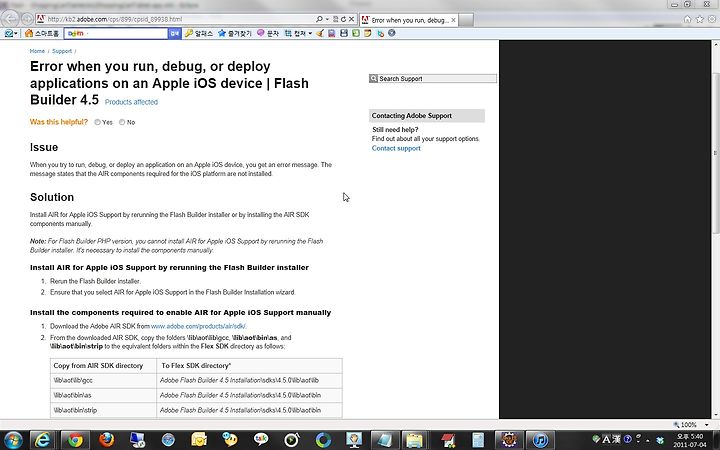Open iTunes in the taskbar
The width and height of the screenshot is (720, 450).
tap(540, 440)
